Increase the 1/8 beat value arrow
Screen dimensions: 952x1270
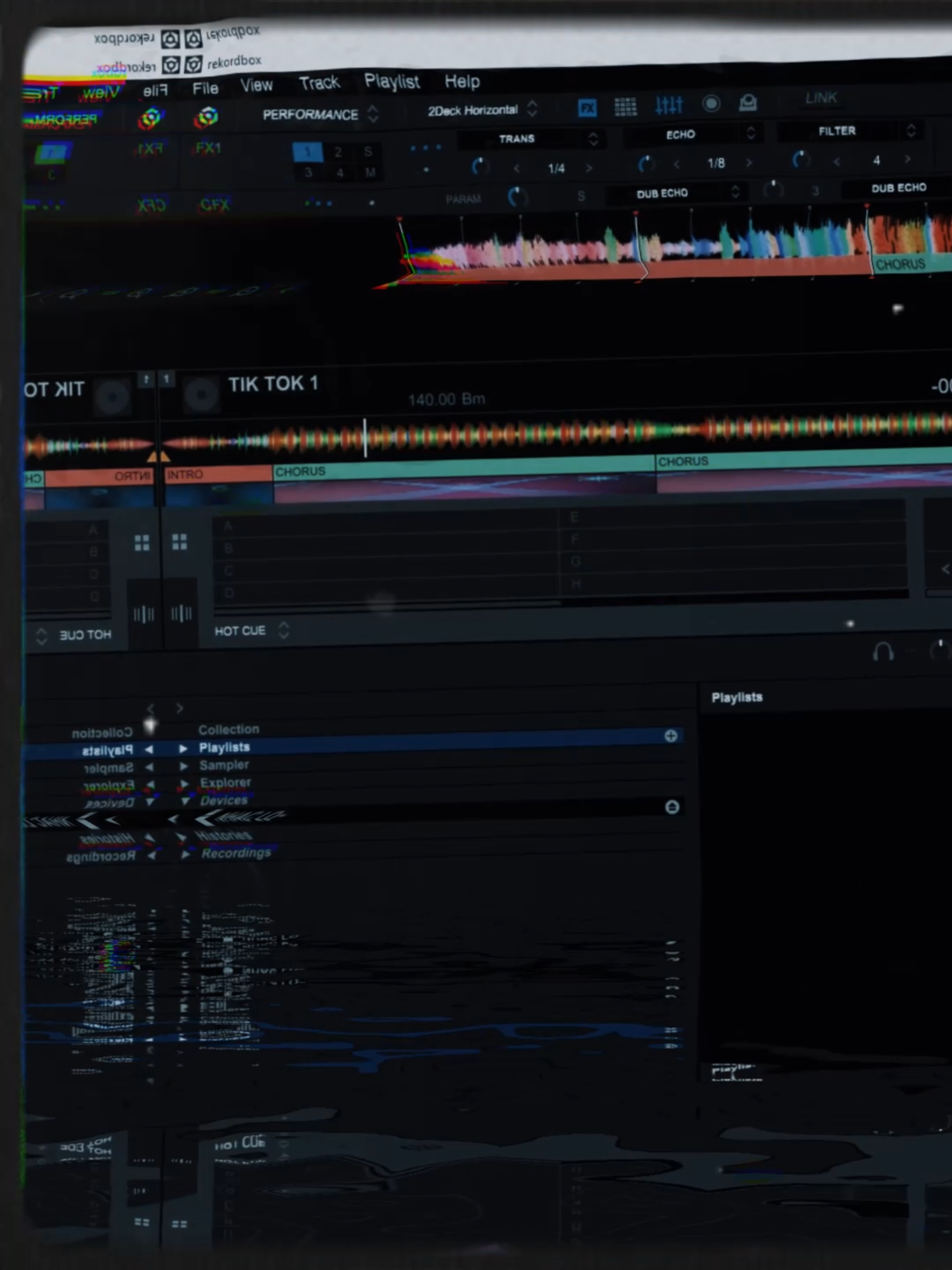click(749, 163)
